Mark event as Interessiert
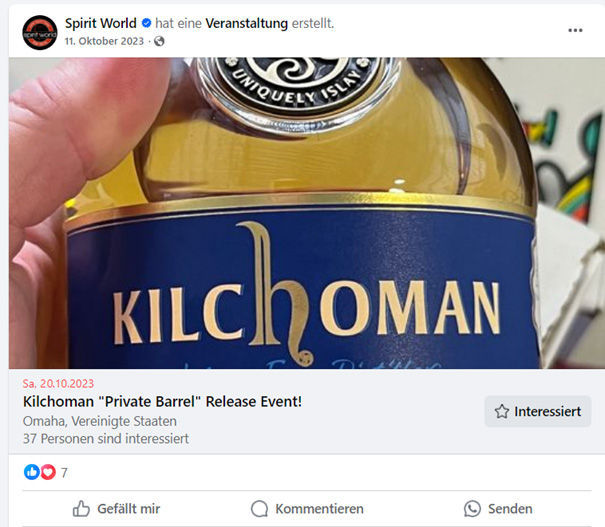The height and width of the screenshot is (527, 605). pyautogui.click(x=538, y=412)
